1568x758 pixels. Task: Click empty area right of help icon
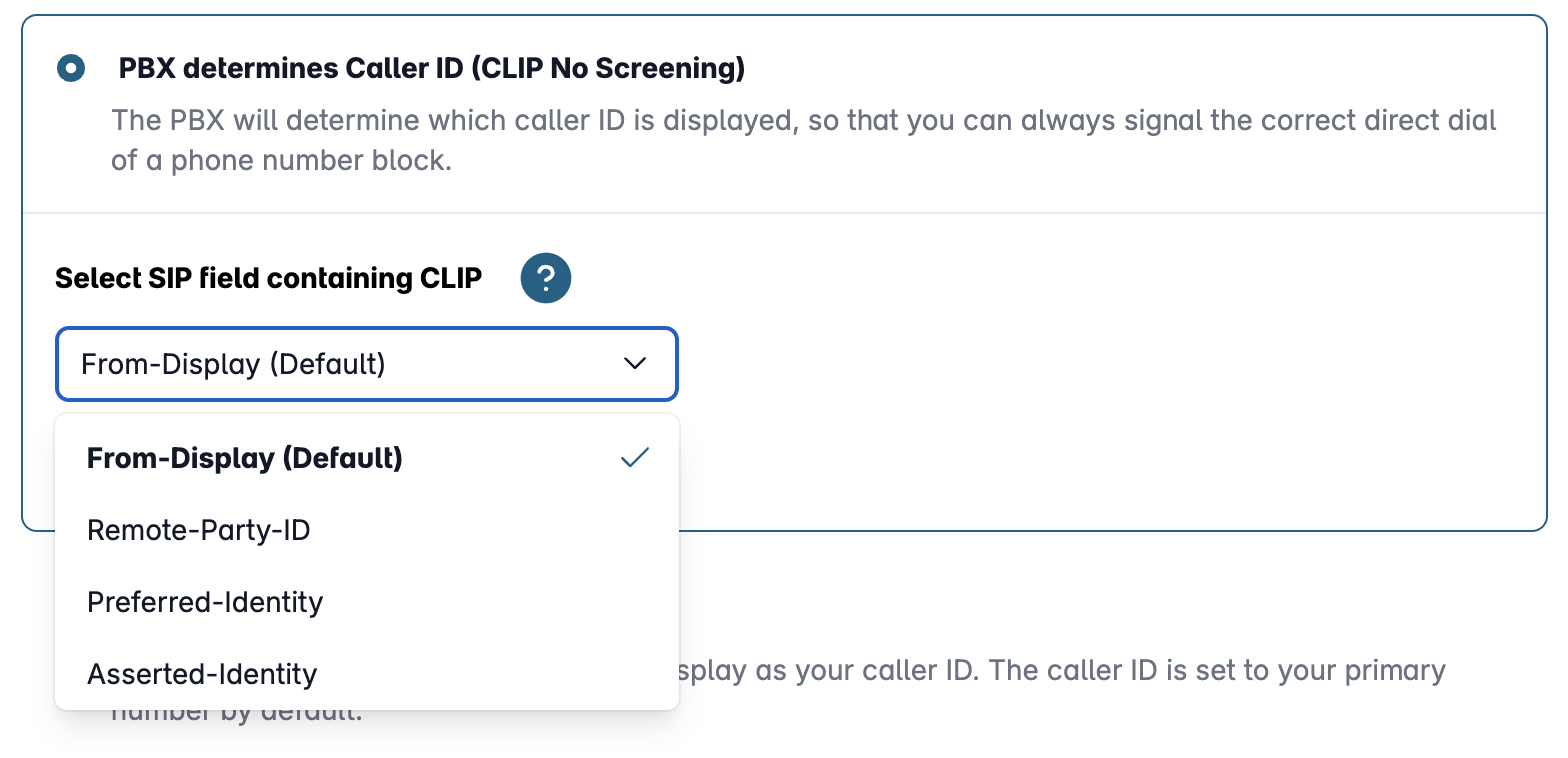(x=1000, y=279)
